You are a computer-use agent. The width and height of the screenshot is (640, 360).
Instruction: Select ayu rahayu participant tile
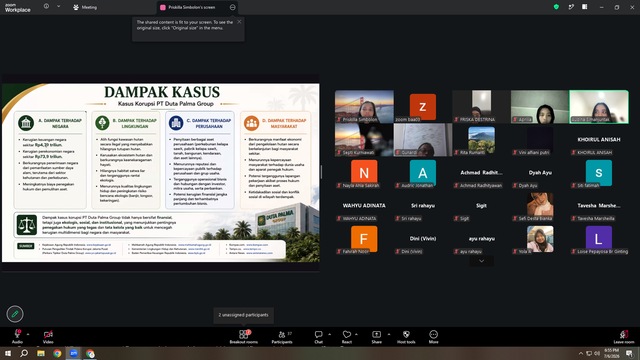click(481, 239)
